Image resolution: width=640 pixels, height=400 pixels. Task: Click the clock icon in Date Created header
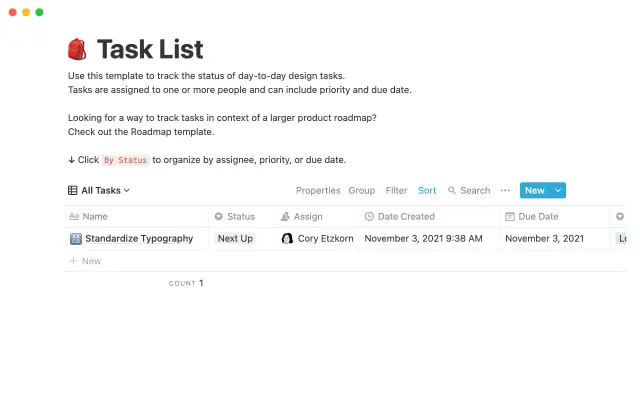click(369, 217)
